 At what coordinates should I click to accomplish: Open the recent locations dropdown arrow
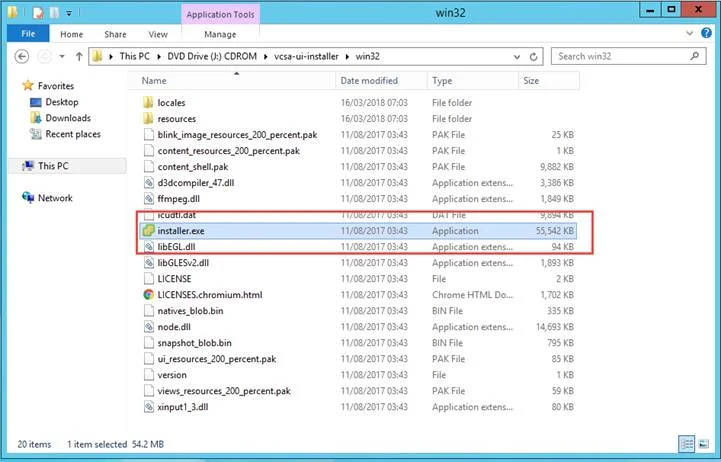[62, 57]
